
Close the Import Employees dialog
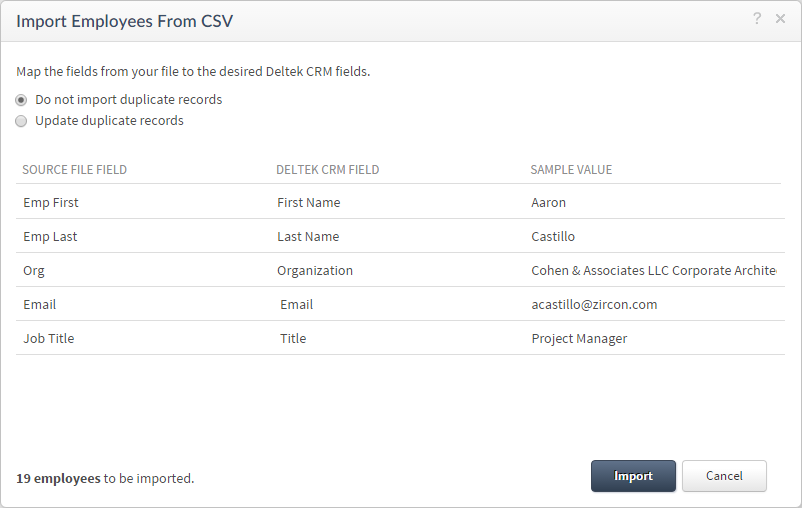(780, 19)
